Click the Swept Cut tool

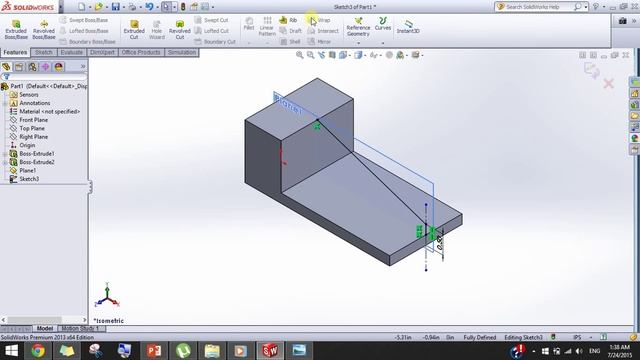(x=211, y=20)
